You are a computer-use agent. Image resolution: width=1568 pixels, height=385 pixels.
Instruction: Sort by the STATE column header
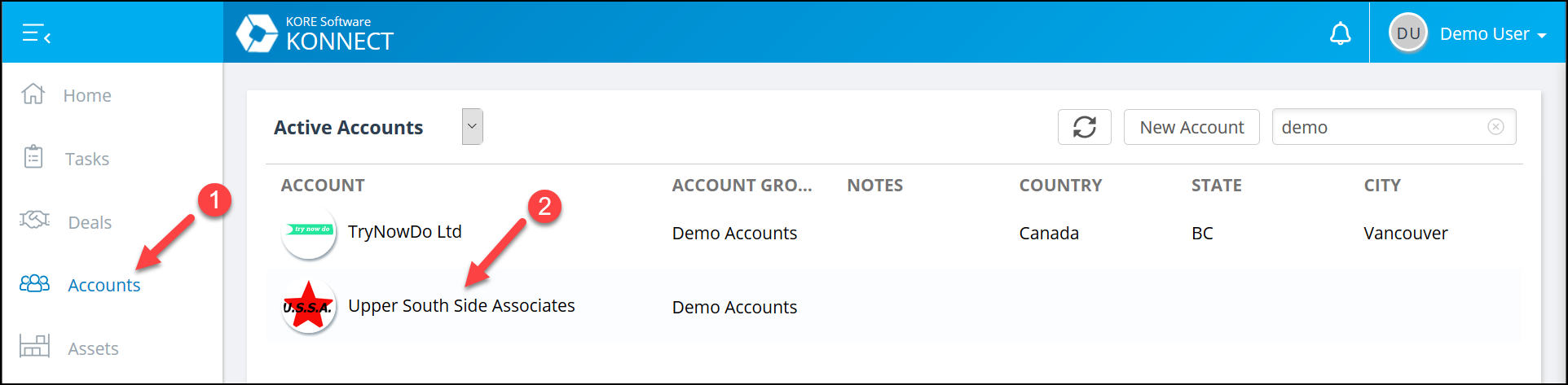tap(1216, 186)
